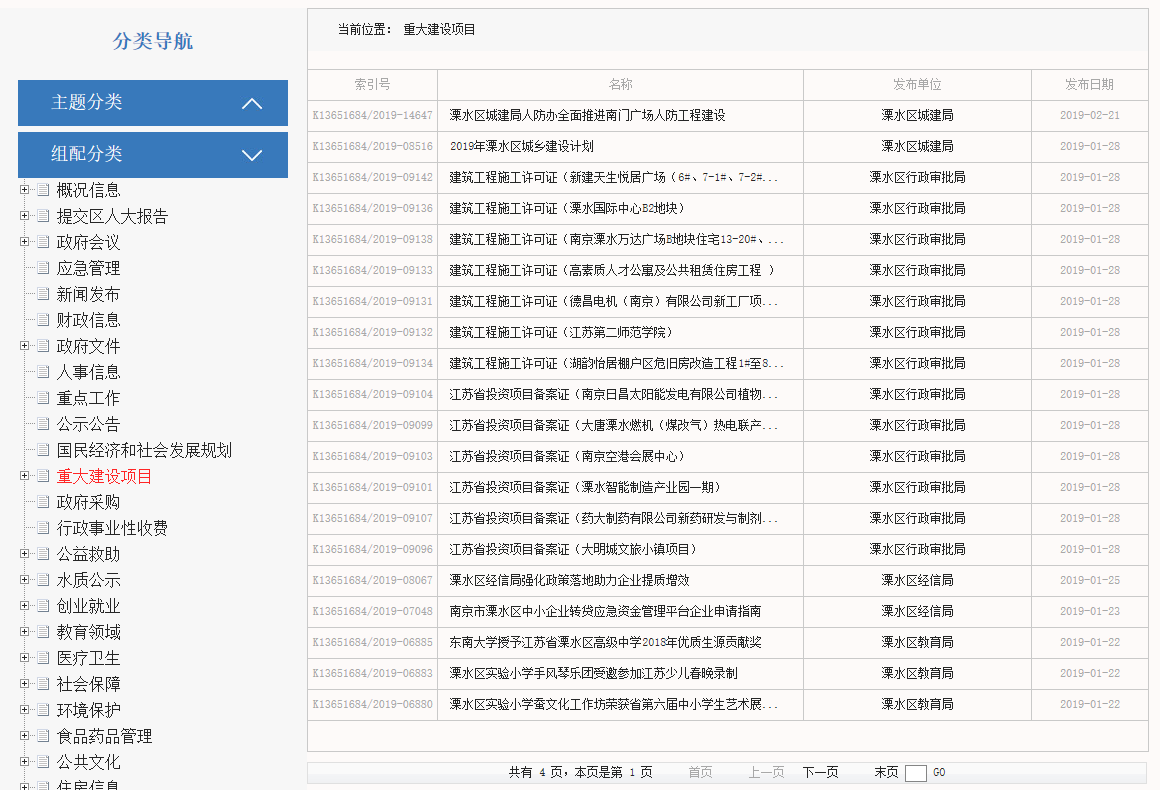Click document icon beside 行政事业性收费
The width and height of the screenshot is (1160, 790).
[x=43, y=528]
